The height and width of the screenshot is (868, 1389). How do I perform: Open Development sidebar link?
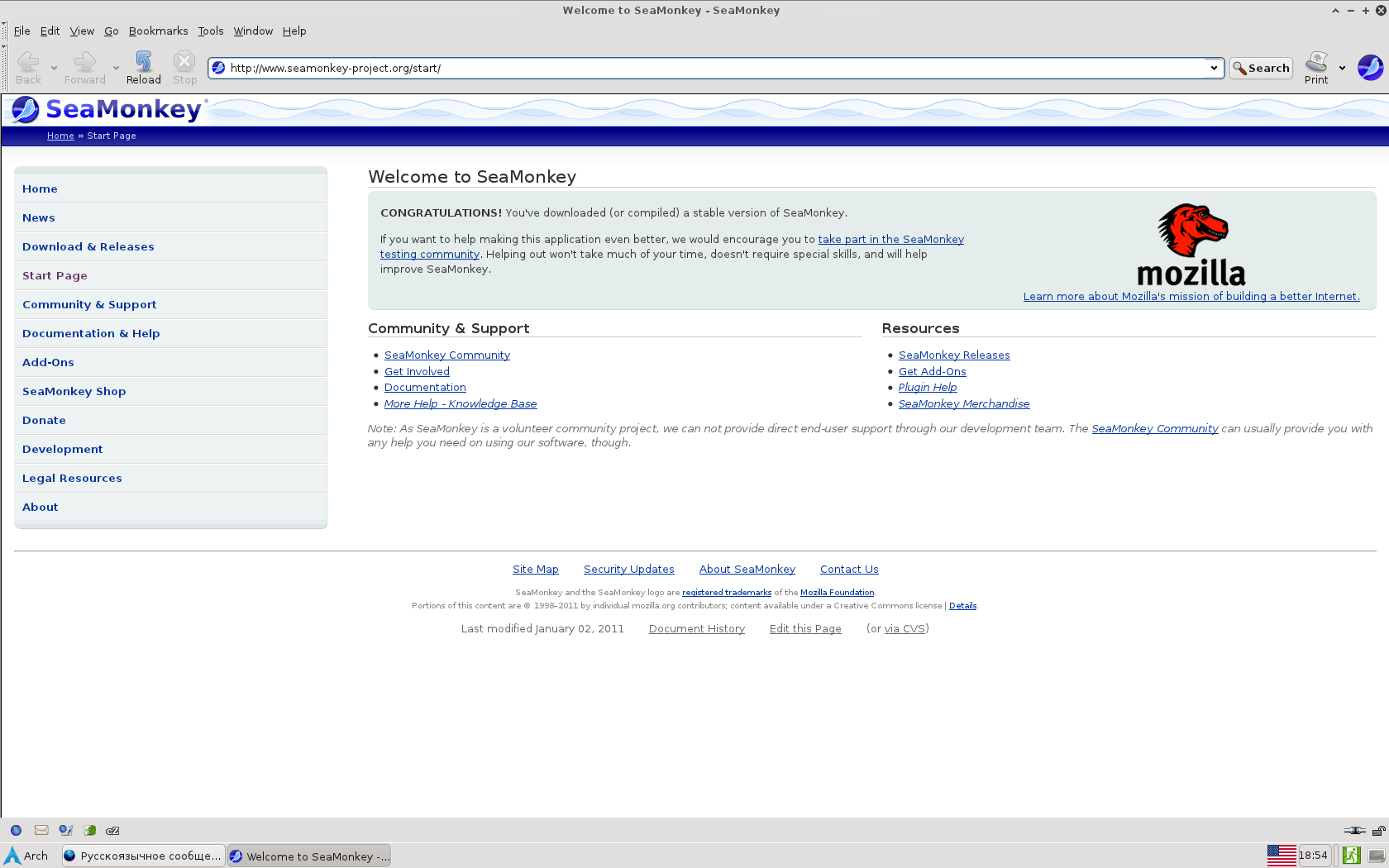(x=170, y=449)
